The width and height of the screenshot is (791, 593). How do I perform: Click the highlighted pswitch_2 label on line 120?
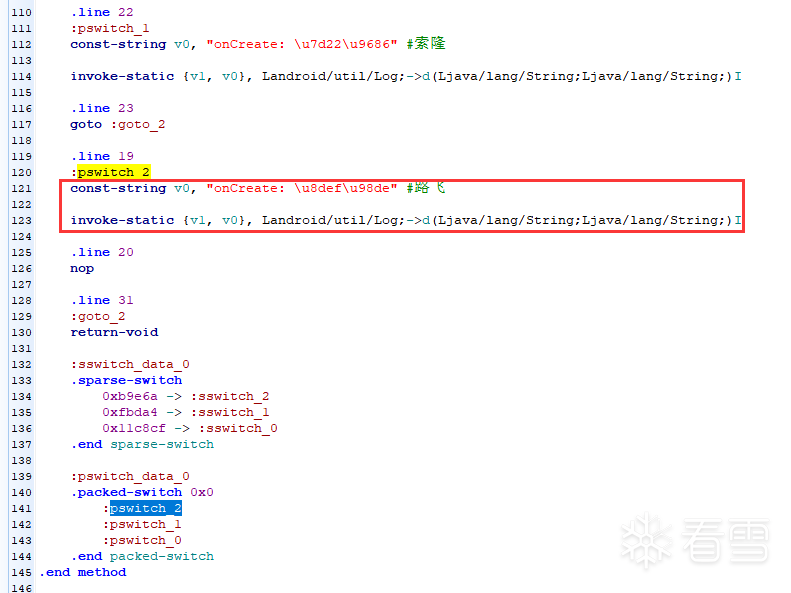(114, 172)
